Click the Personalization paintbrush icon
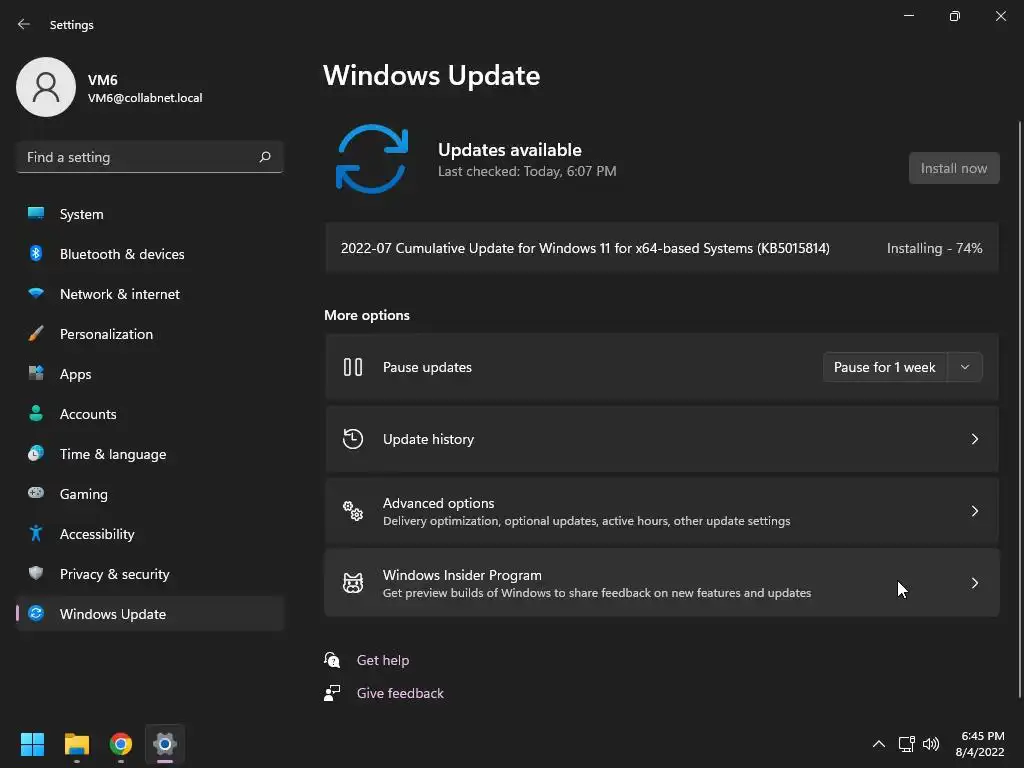This screenshot has width=1024, height=768. point(36,334)
